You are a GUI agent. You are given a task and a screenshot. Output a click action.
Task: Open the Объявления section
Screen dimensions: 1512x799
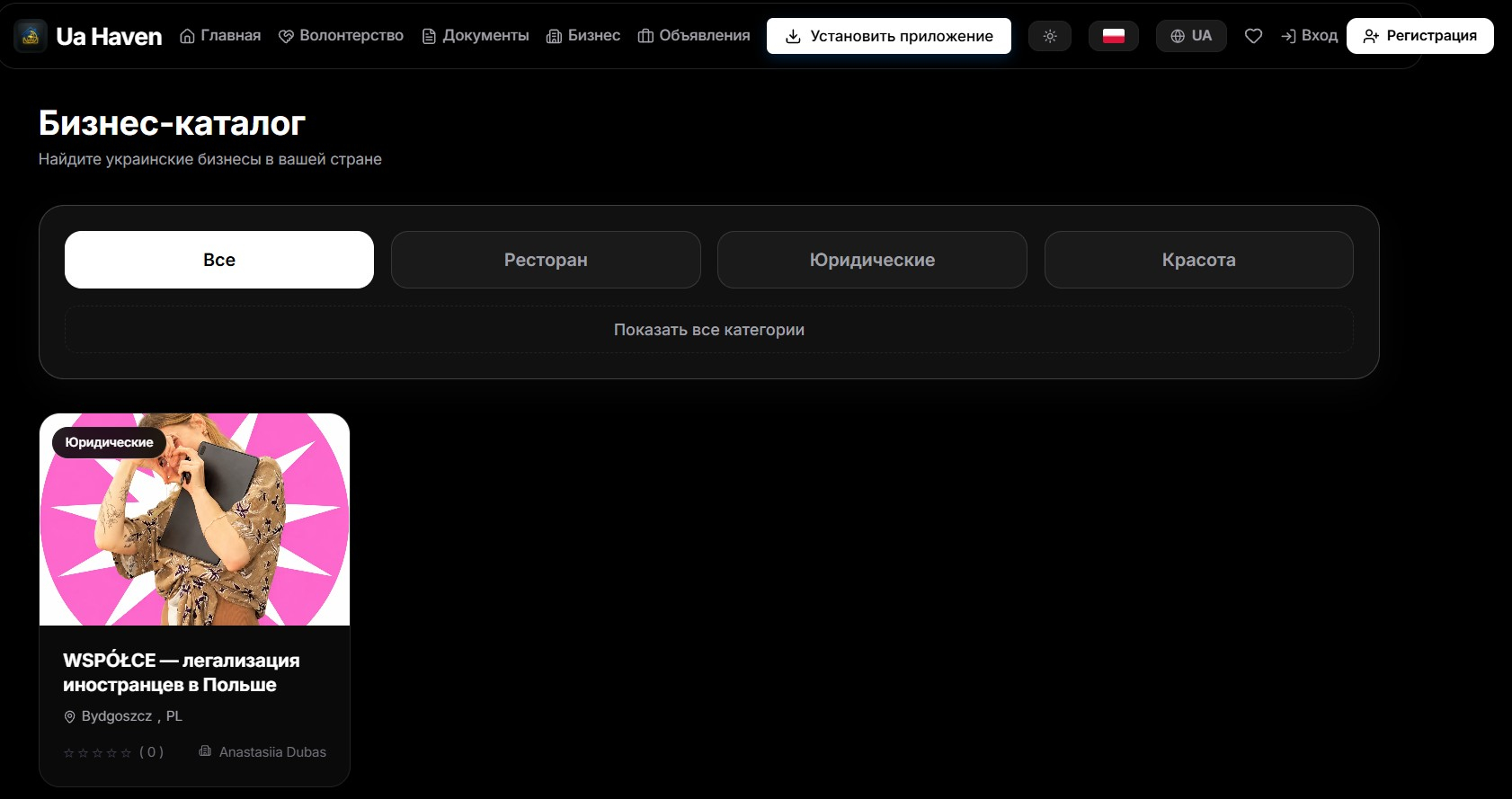(x=694, y=36)
